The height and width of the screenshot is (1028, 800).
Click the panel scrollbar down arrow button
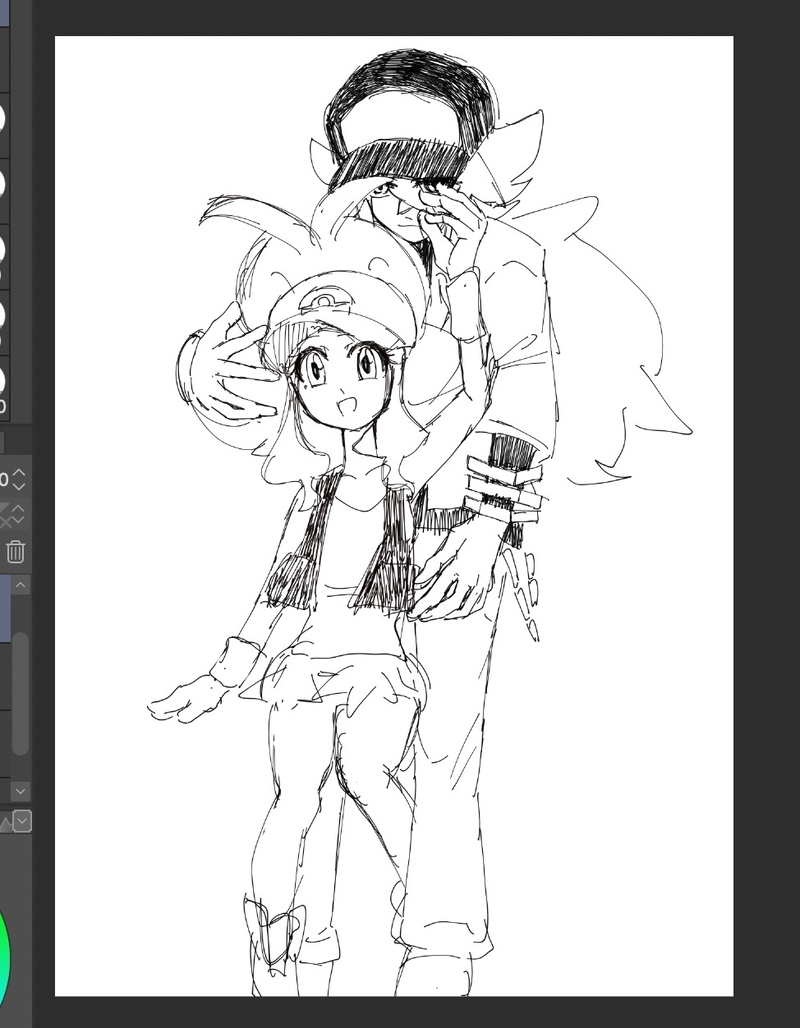(20, 791)
